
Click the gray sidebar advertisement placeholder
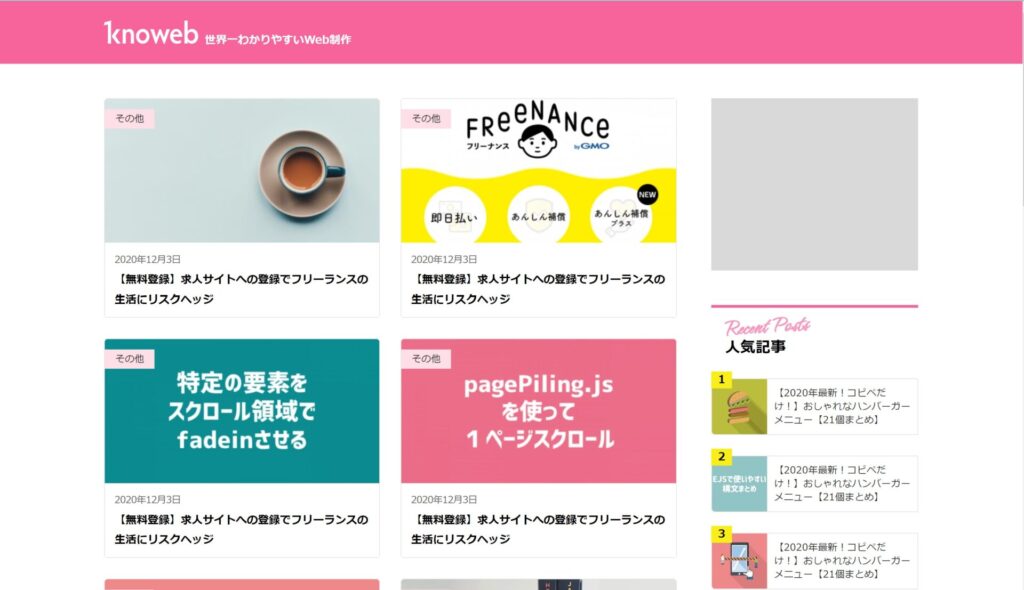click(814, 184)
